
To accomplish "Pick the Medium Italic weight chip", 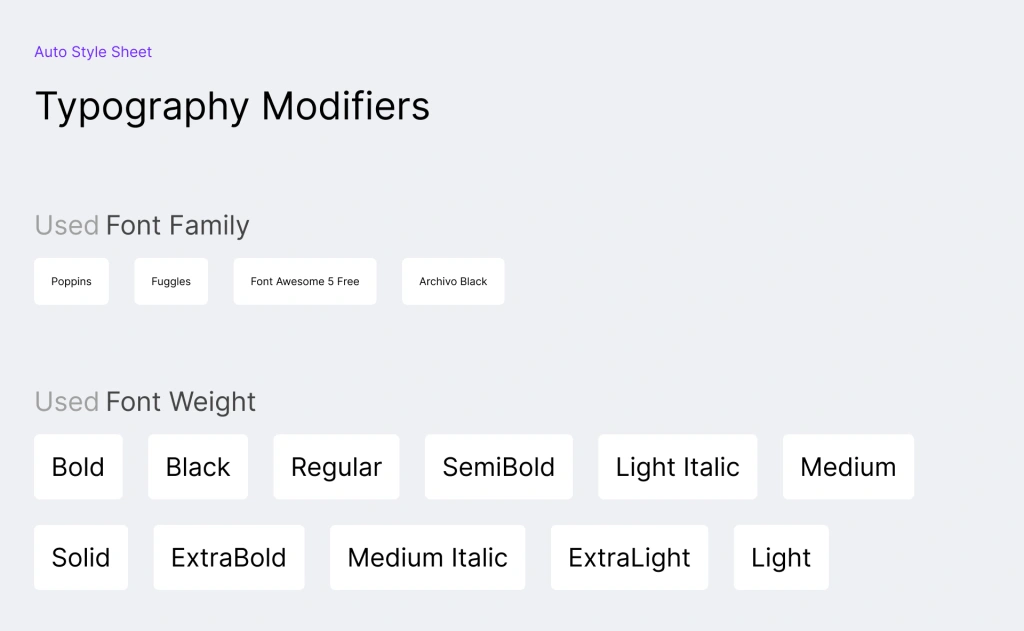I will [428, 558].
